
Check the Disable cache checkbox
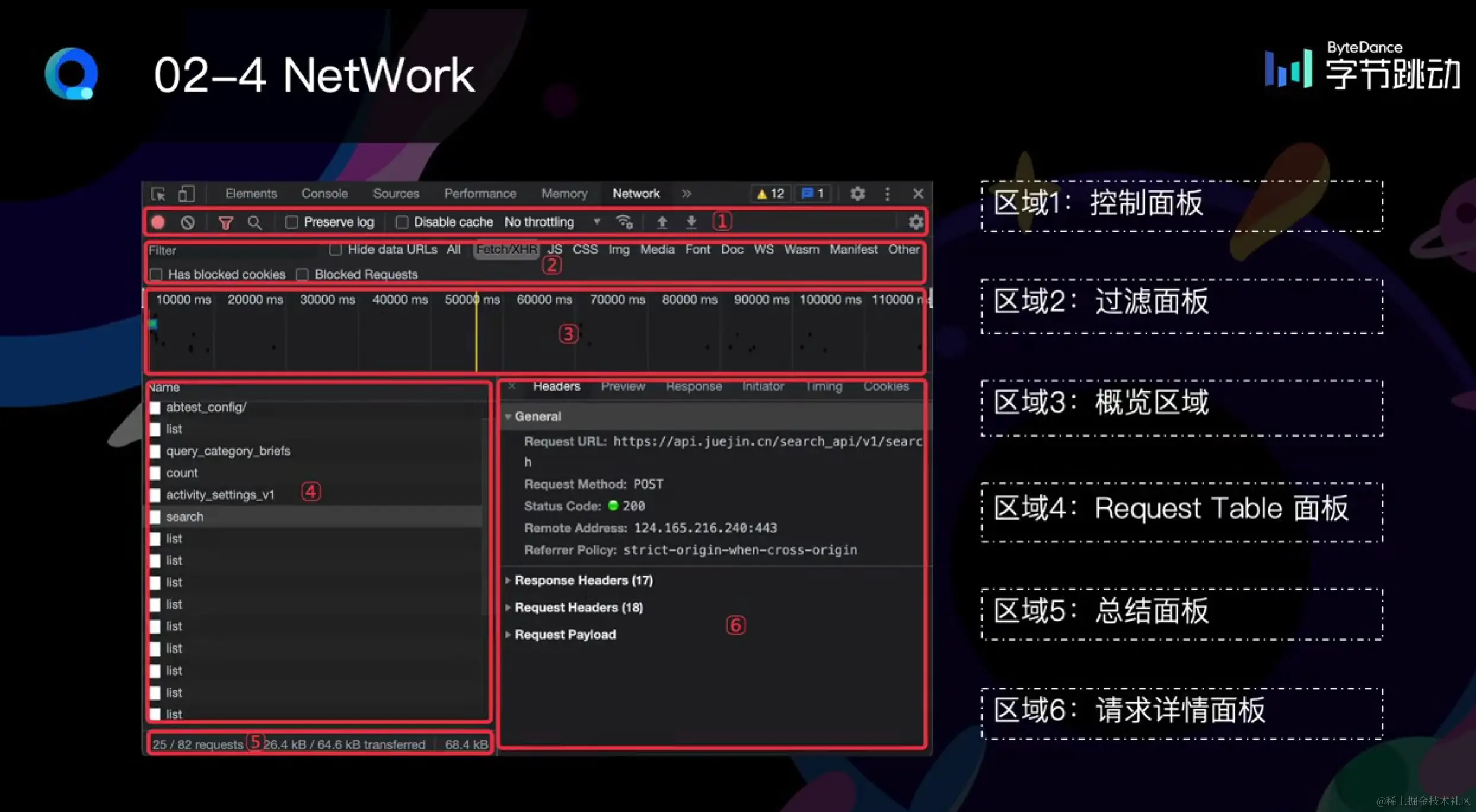tap(401, 222)
